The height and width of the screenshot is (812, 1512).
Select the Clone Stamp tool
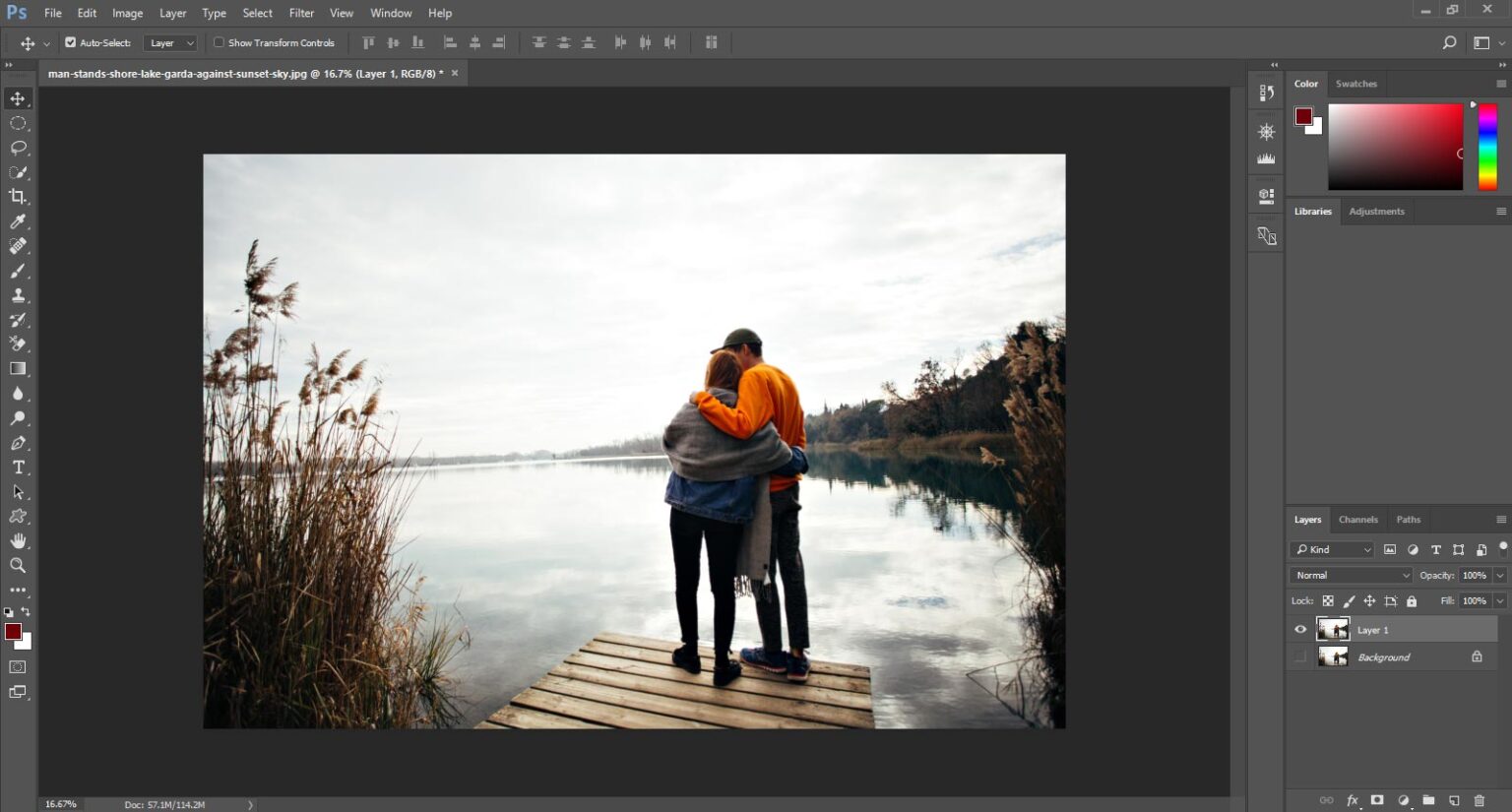pos(17,294)
